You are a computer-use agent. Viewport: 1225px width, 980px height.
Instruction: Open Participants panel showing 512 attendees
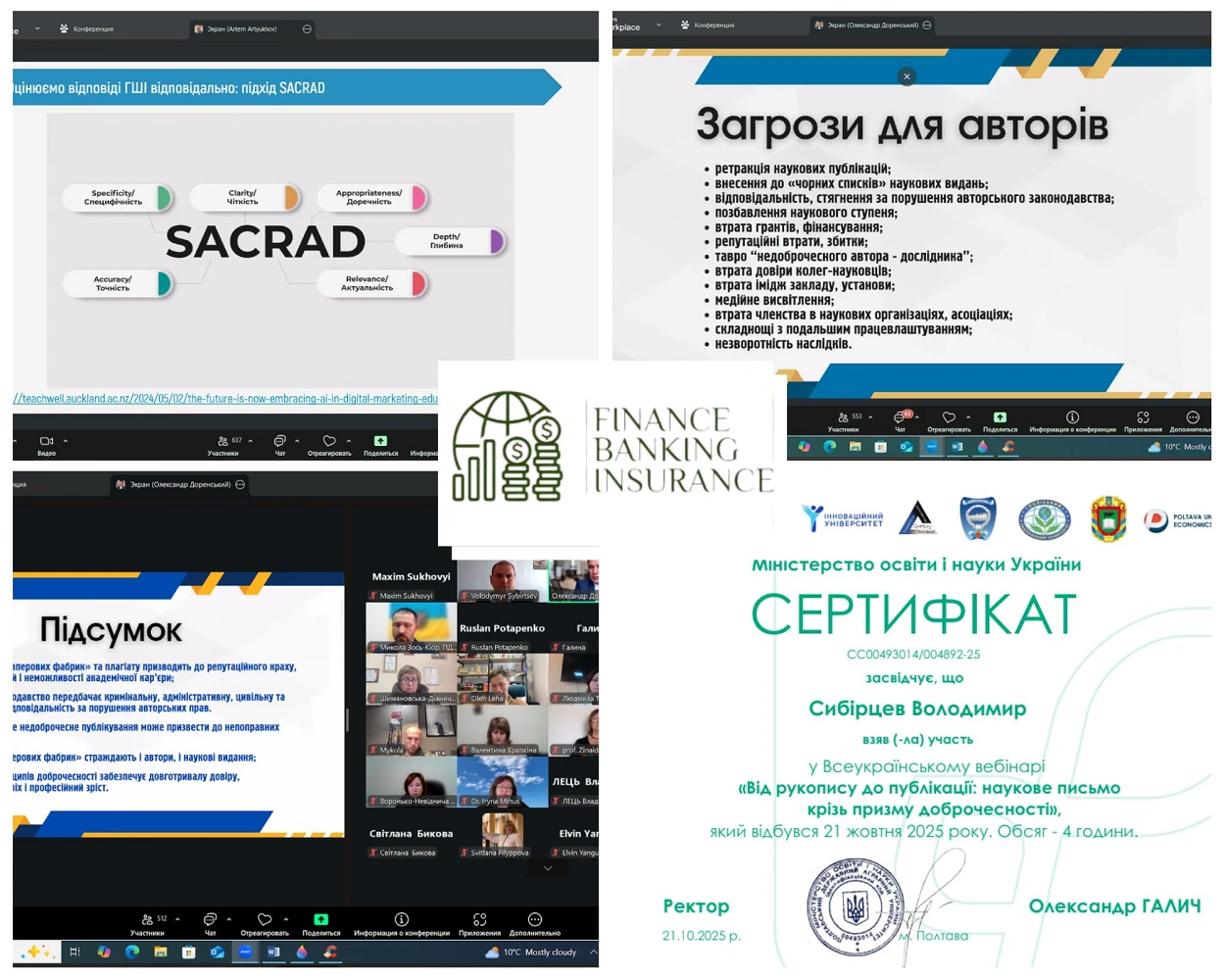coord(148,923)
